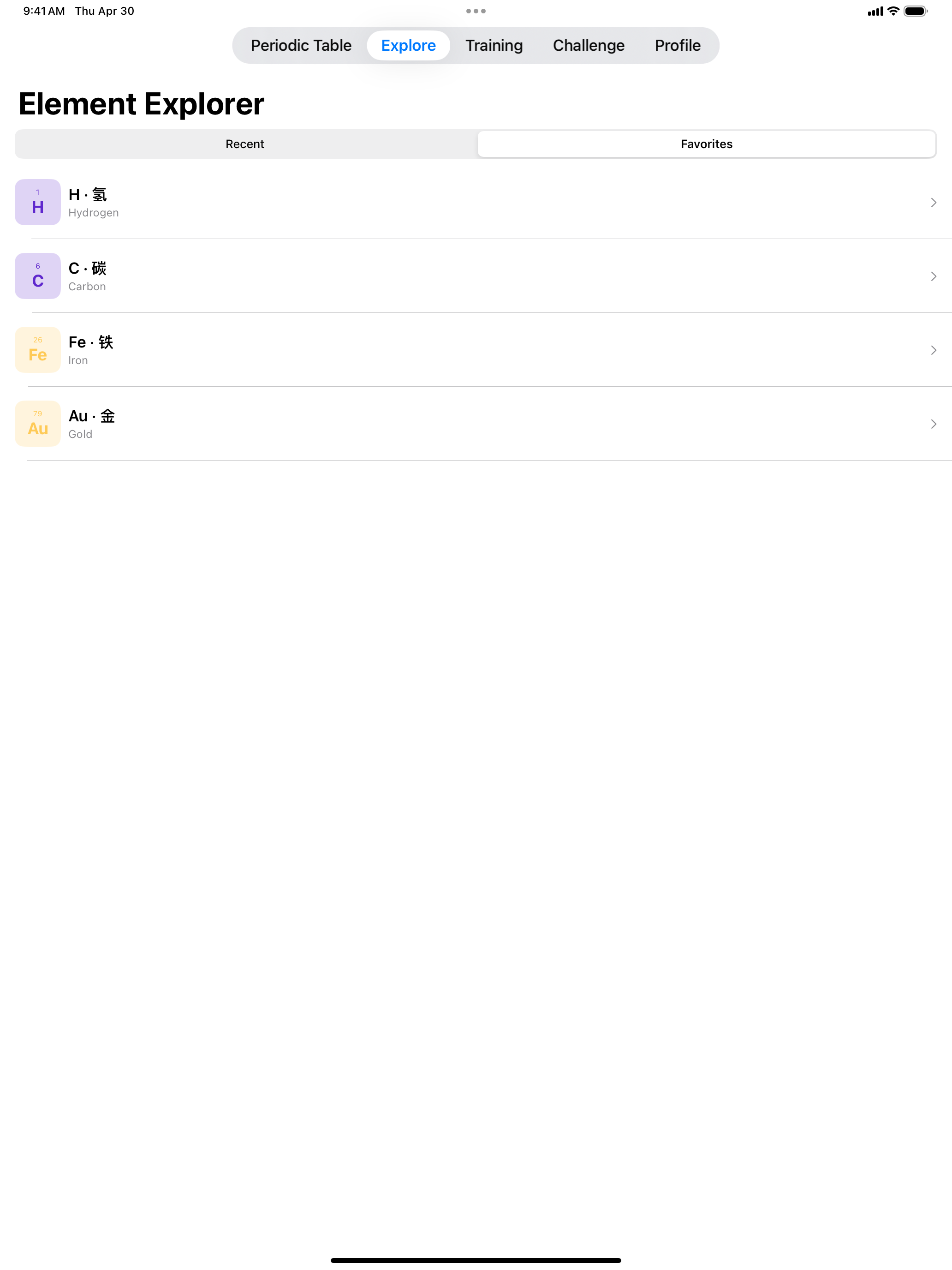
Task: Open Iron details via its chevron
Action: pyautogui.click(x=933, y=350)
